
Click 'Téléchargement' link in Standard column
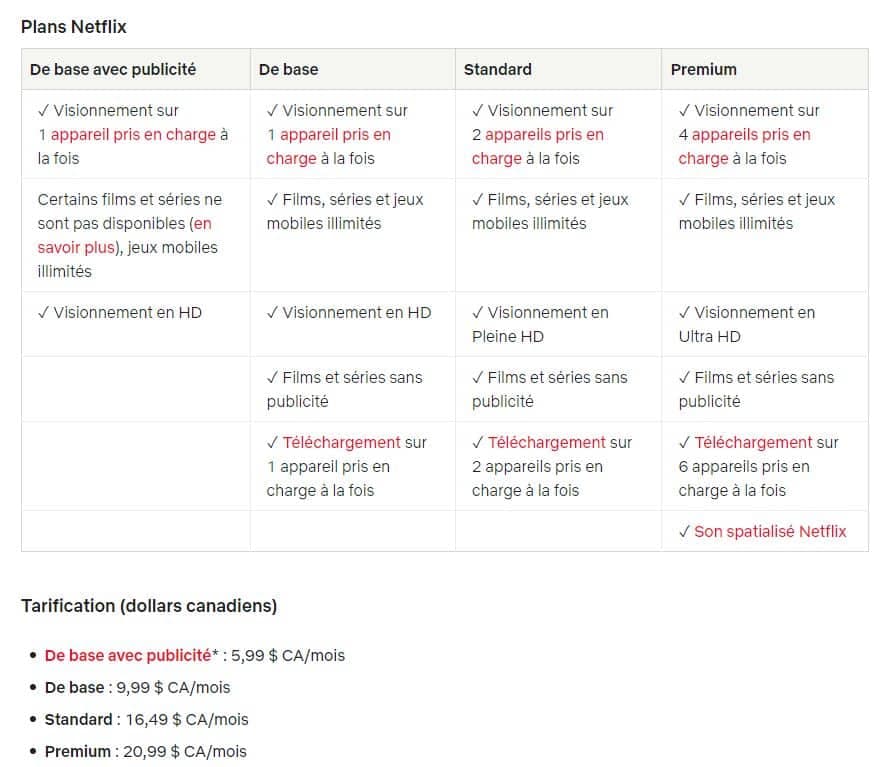tap(546, 442)
